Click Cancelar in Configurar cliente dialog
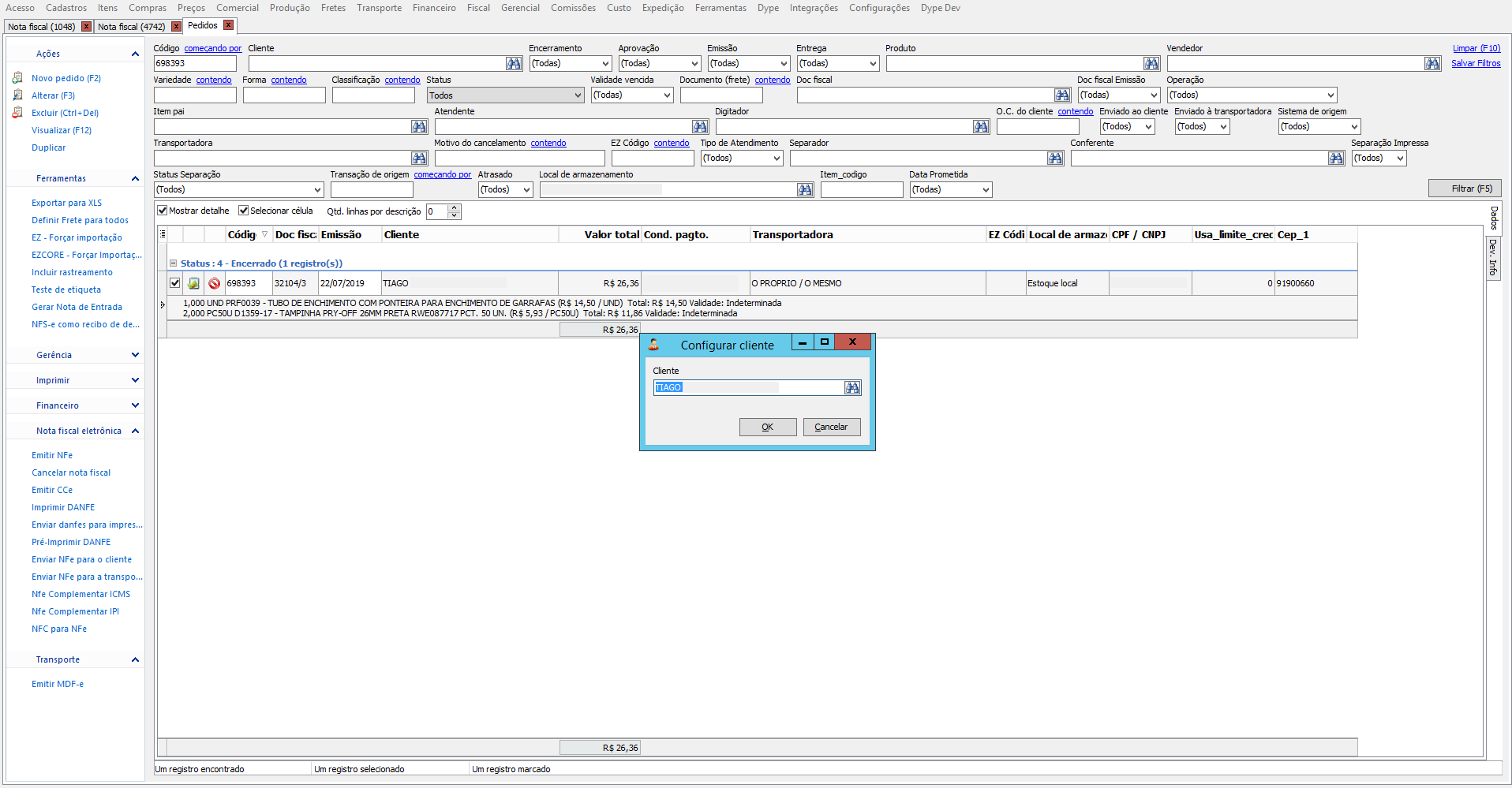Viewport: 1512px width, 788px height. 831,427
